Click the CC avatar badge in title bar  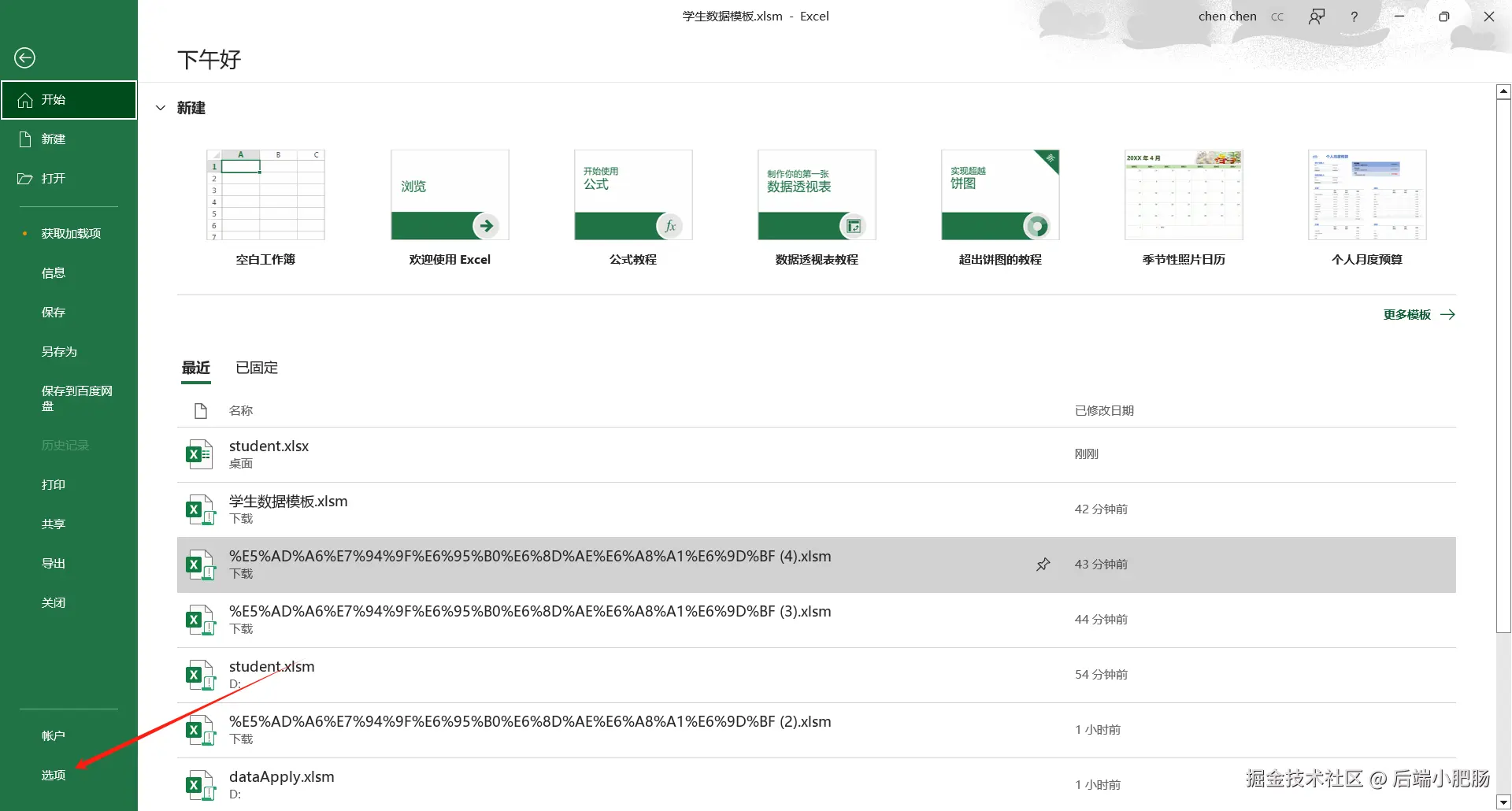[x=1277, y=17]
